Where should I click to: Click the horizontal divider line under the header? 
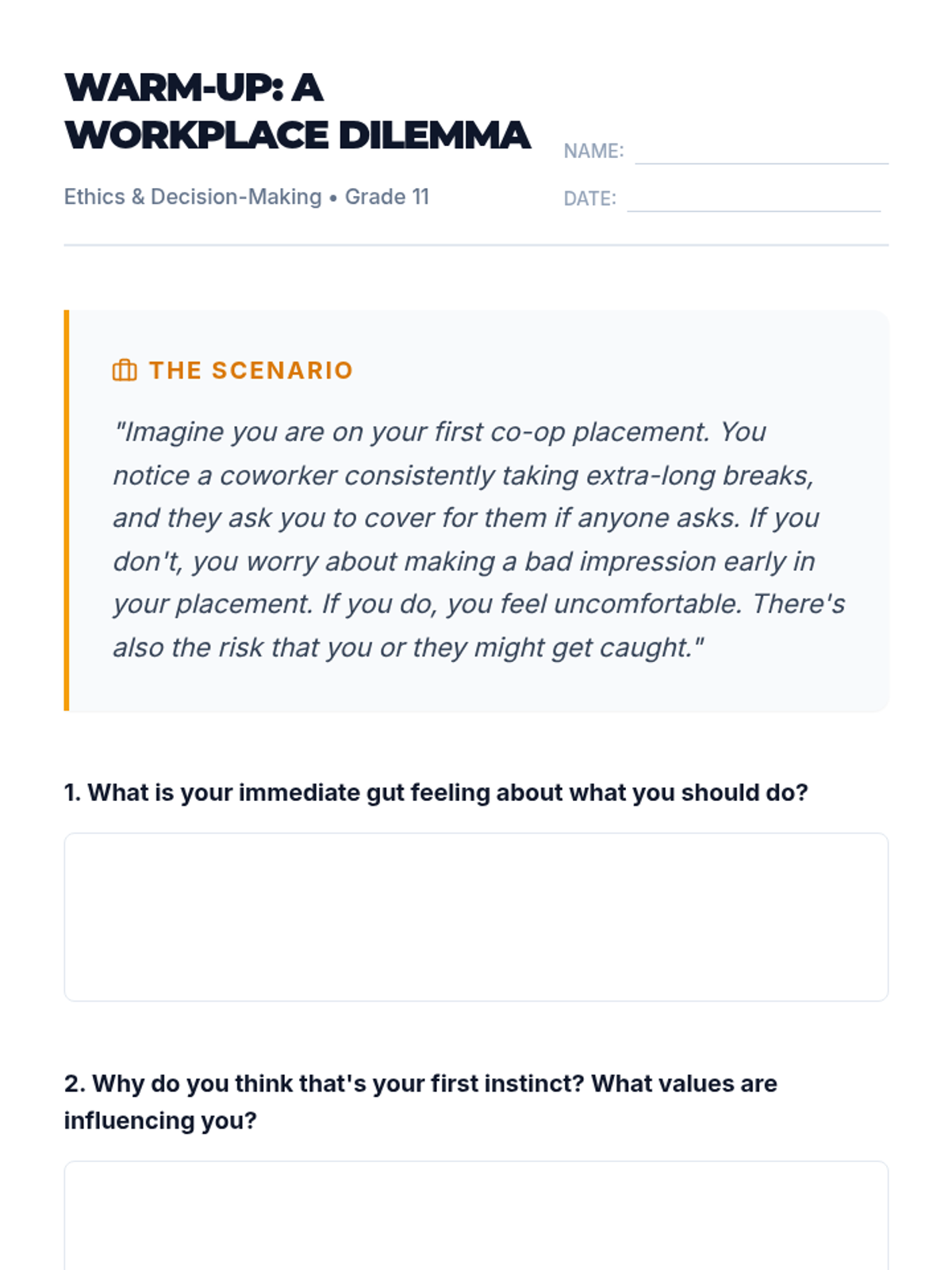coord(476,245)
